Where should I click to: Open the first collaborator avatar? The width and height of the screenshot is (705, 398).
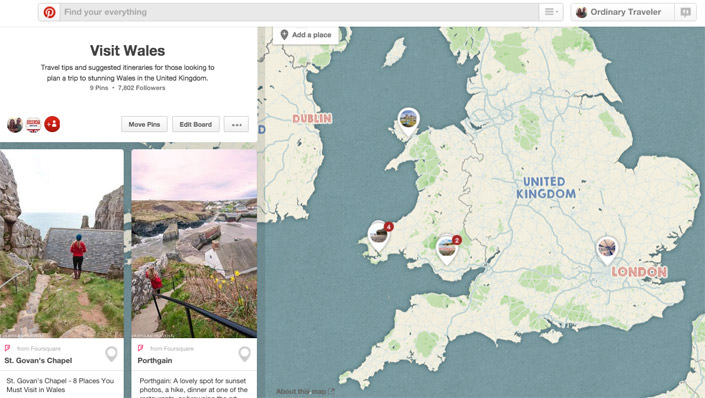pyautogui.click(x=15, y=124)
